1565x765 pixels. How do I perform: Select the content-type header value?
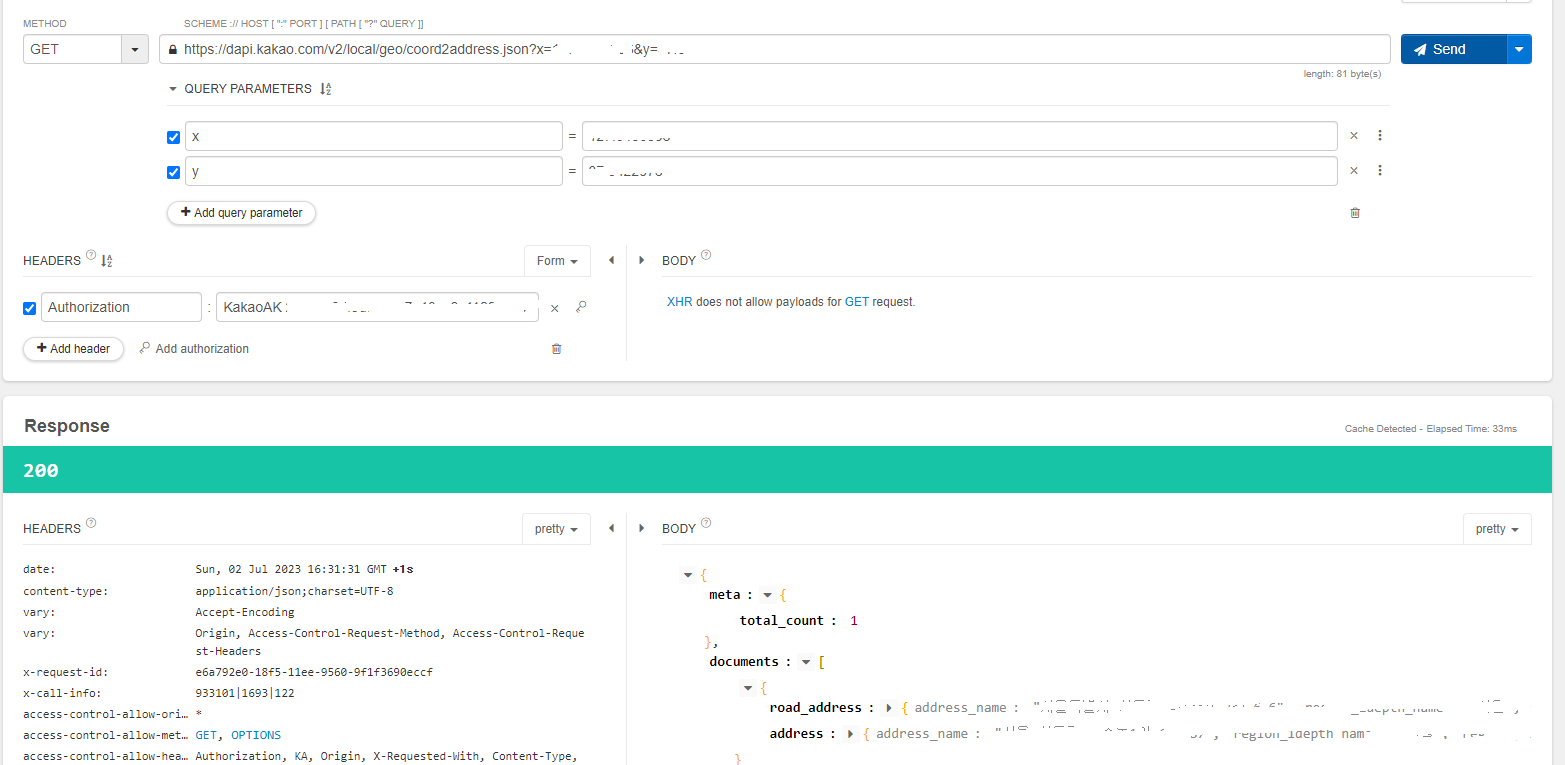[x=294, y=591]
